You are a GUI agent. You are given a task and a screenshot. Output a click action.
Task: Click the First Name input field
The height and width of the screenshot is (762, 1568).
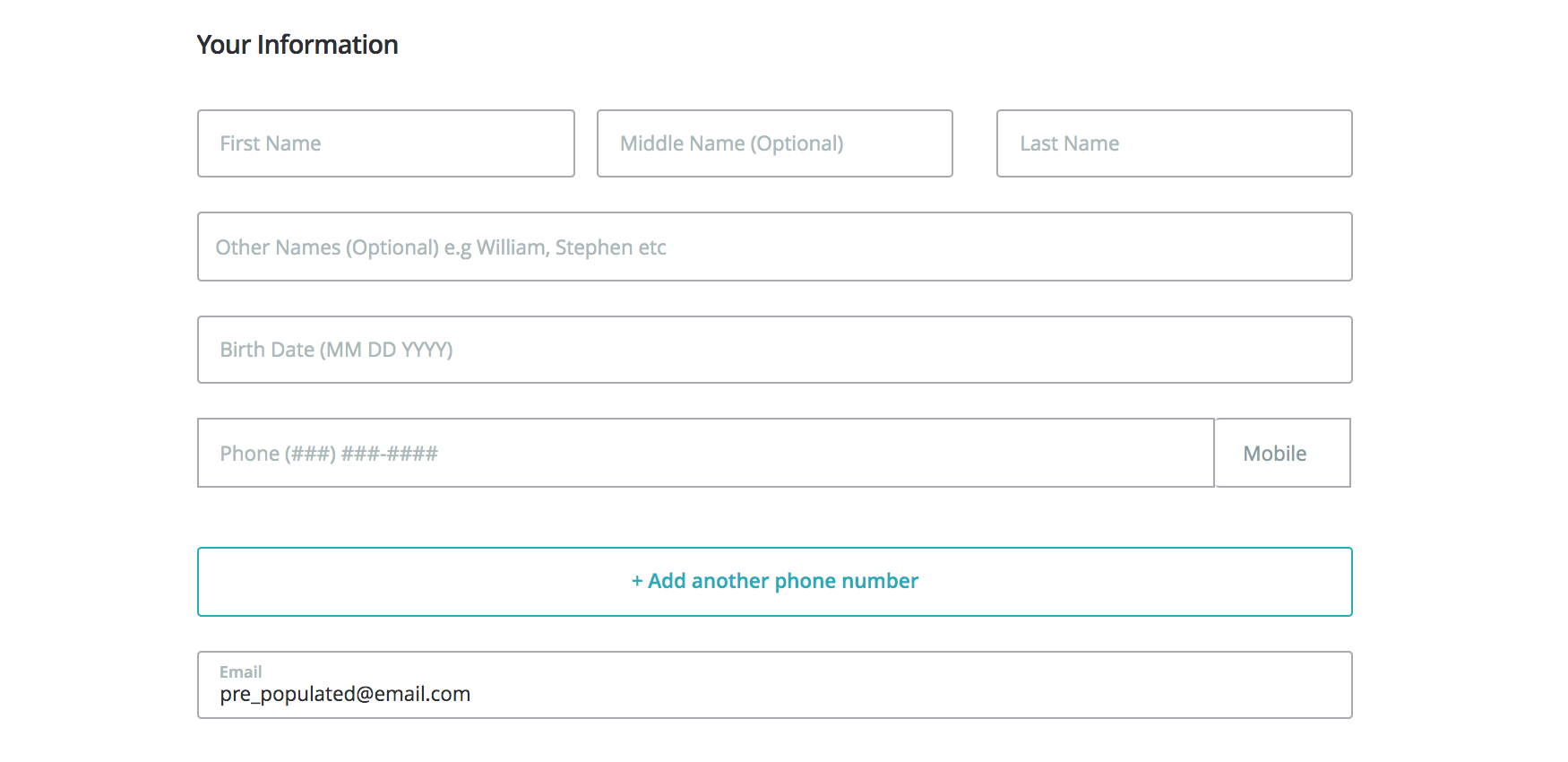point(385,143)
